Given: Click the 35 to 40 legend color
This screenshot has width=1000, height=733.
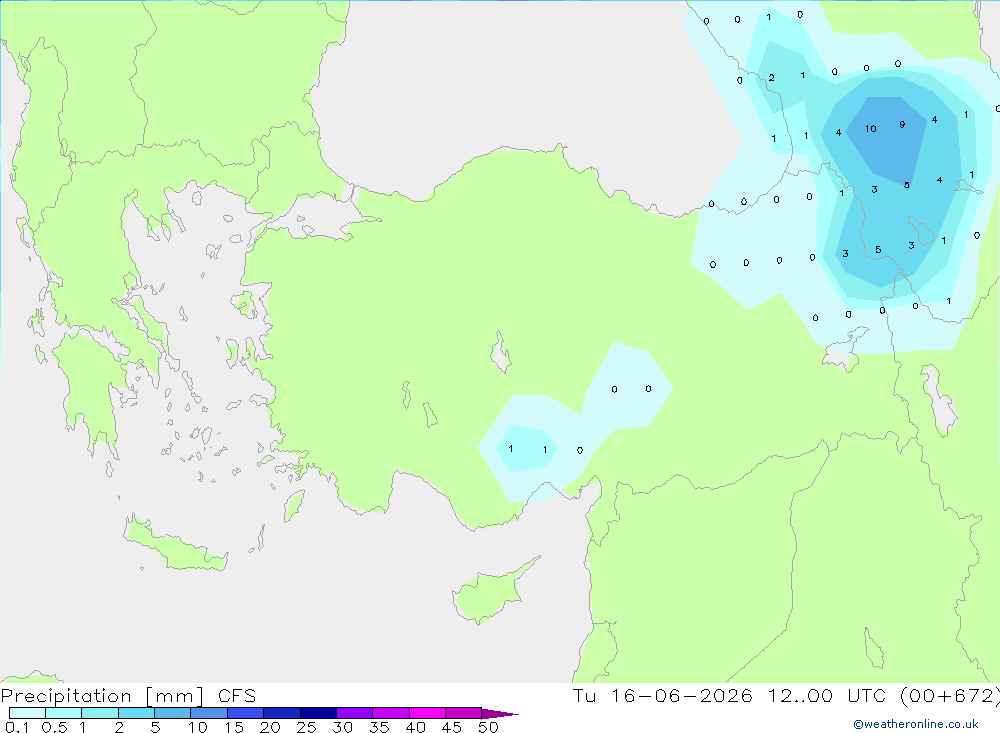Looking at the screenshot, I should click(x=391, y=713).
